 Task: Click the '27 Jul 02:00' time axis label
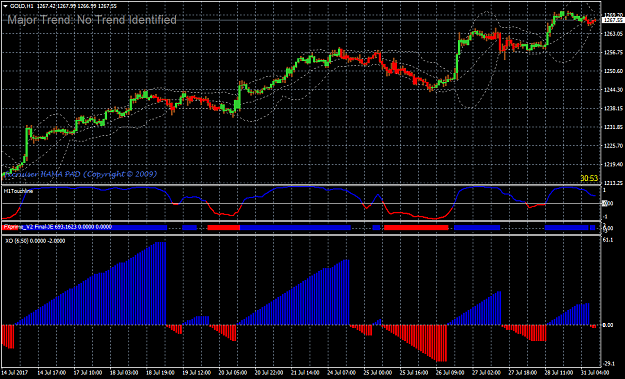(x=487, y=373)
